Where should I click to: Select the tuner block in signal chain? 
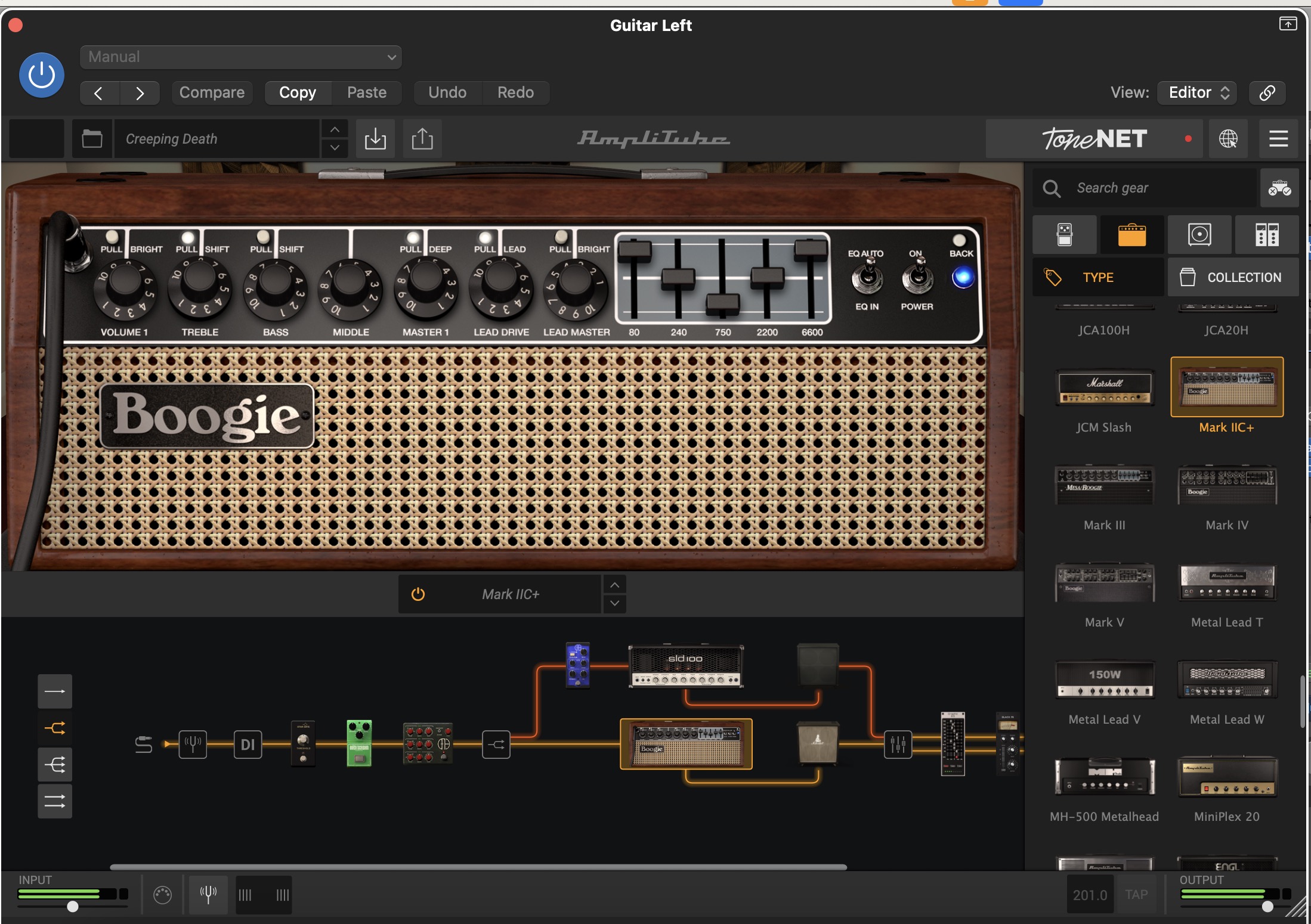pos(193,745)
